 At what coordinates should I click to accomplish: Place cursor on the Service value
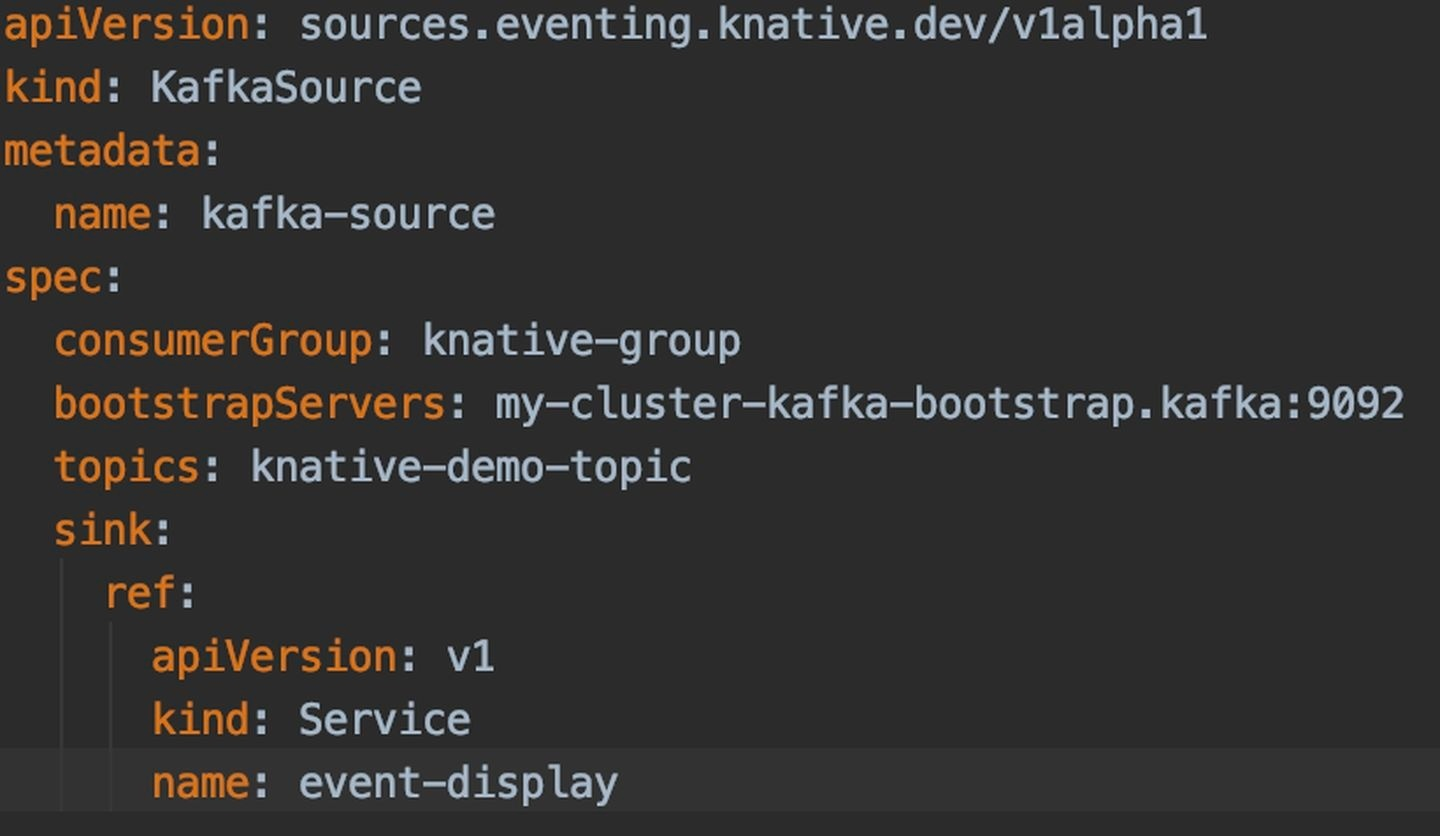384,721
